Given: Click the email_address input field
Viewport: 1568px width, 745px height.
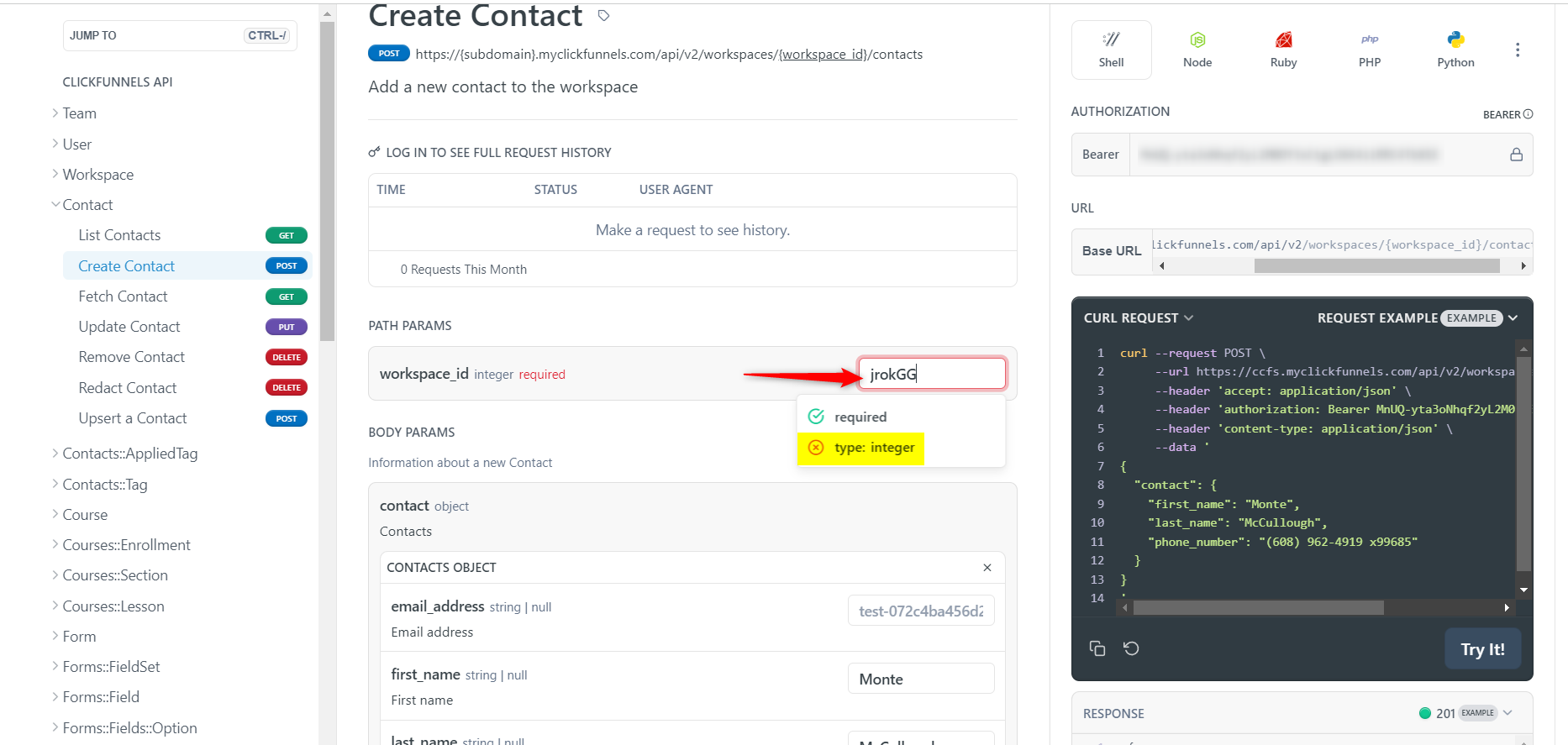Looking at the screenshot, I should point(921,611).
